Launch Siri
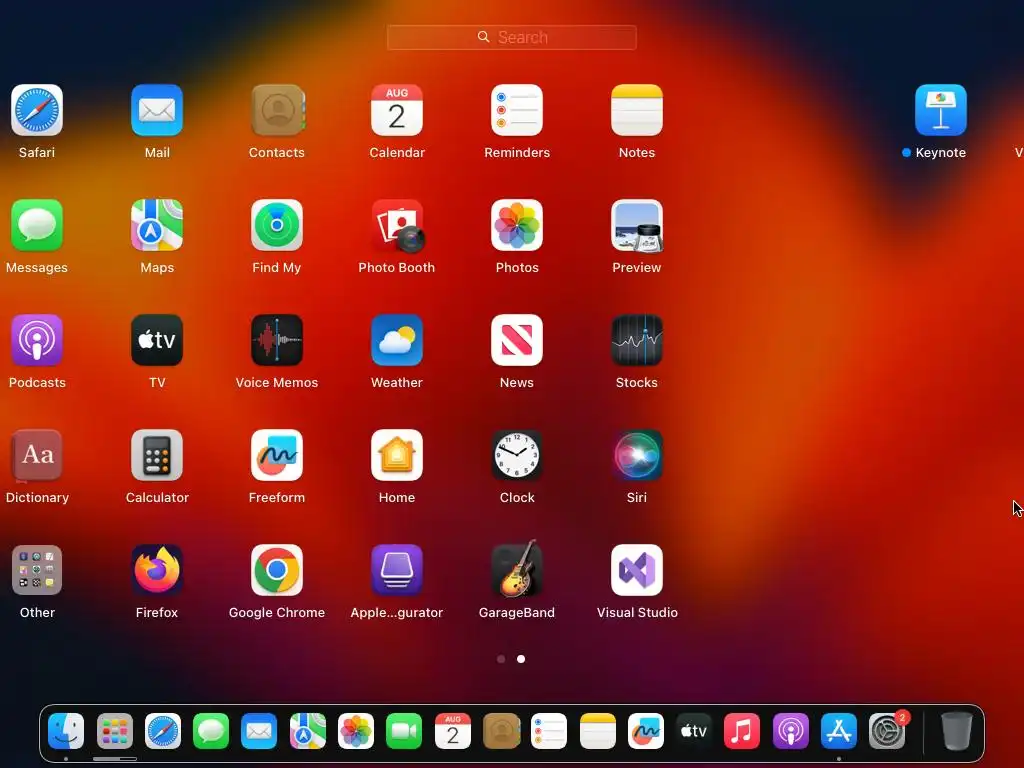1024x768 pixels. [637, 455]
